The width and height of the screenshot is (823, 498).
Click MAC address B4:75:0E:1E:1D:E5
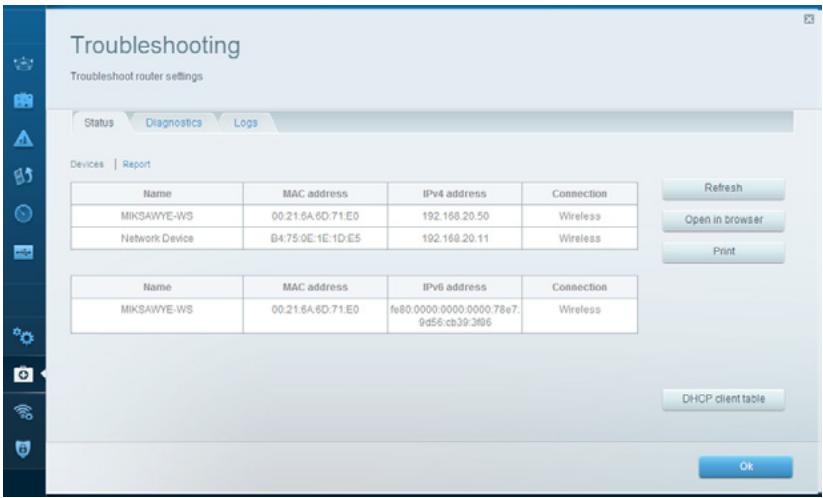(x=315, y=238)
